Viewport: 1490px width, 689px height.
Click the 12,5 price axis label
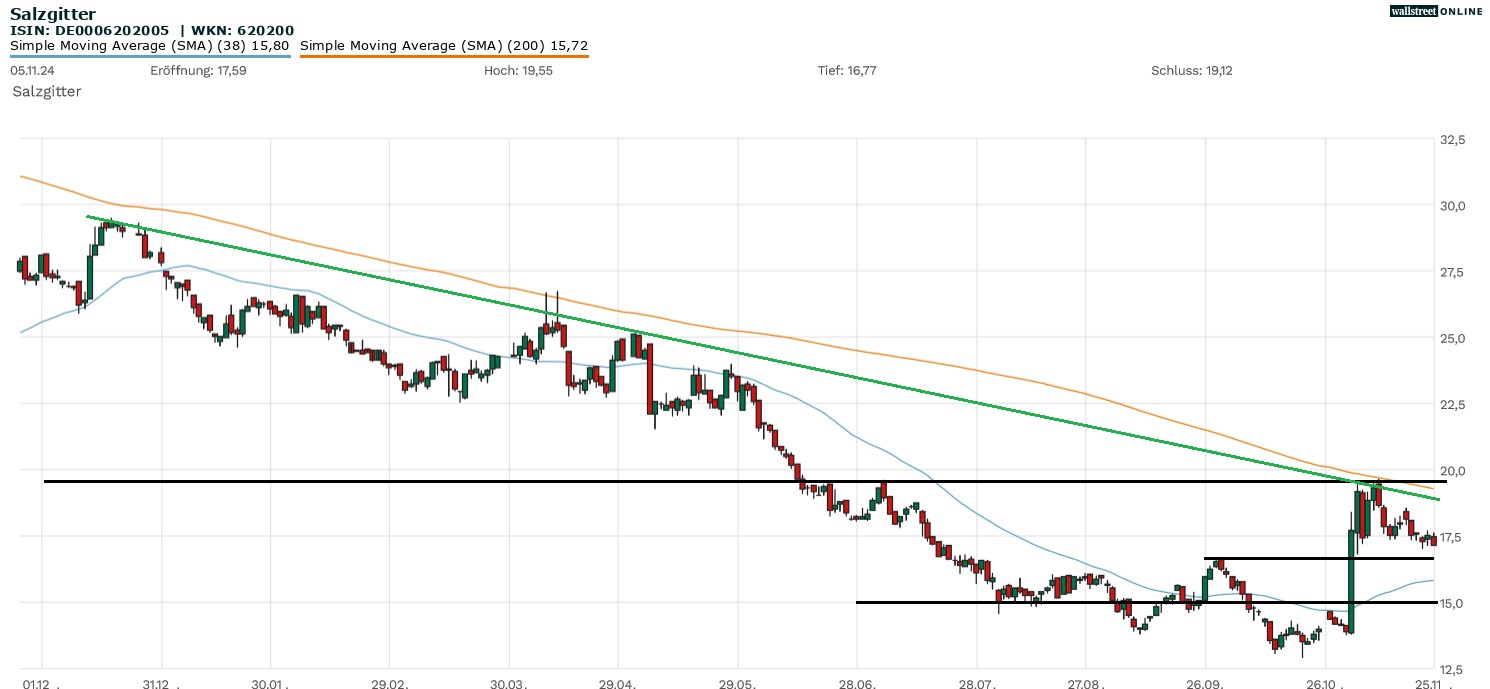click(1452, 669)
